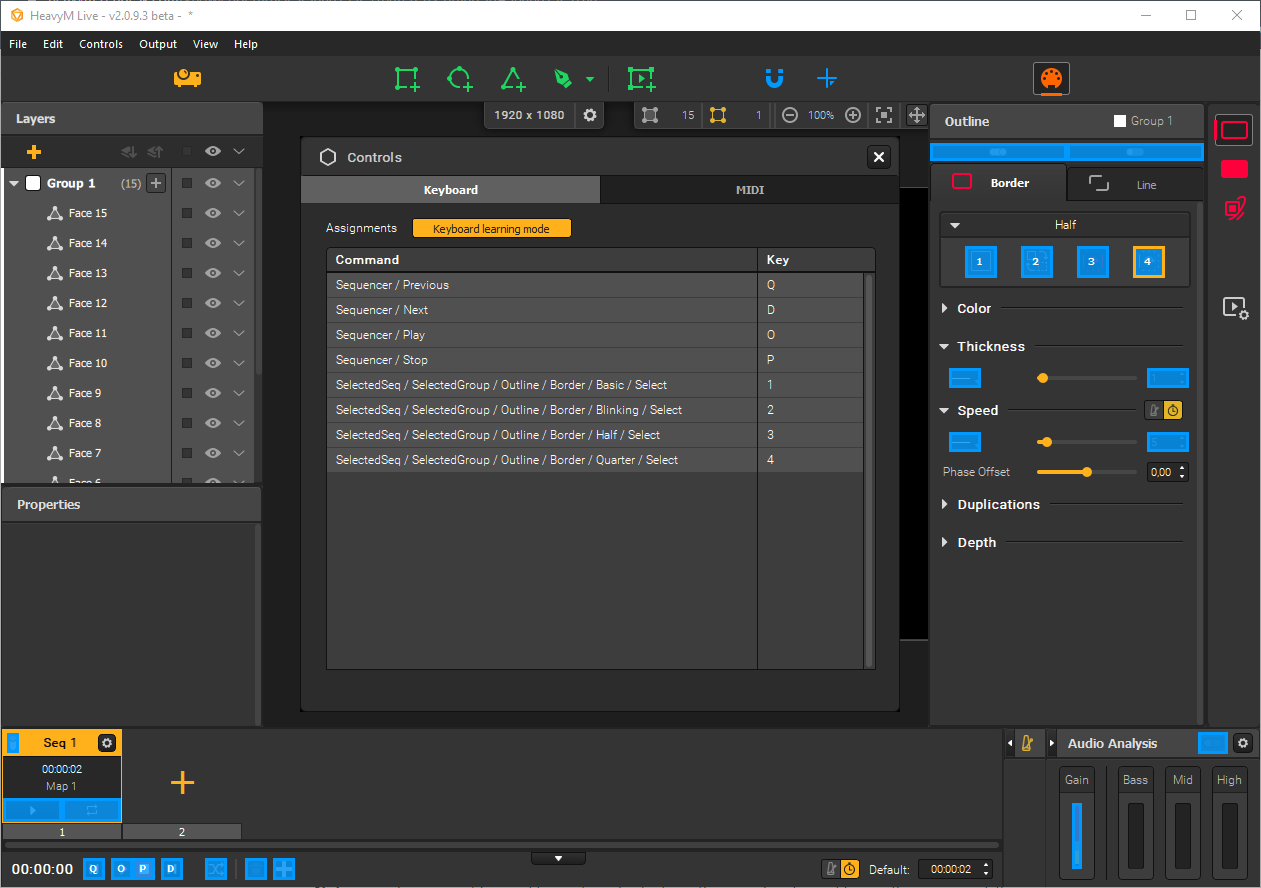Select the add circle shape tool
This screenshot has height=888, width=1261.
tap(459, 79)
